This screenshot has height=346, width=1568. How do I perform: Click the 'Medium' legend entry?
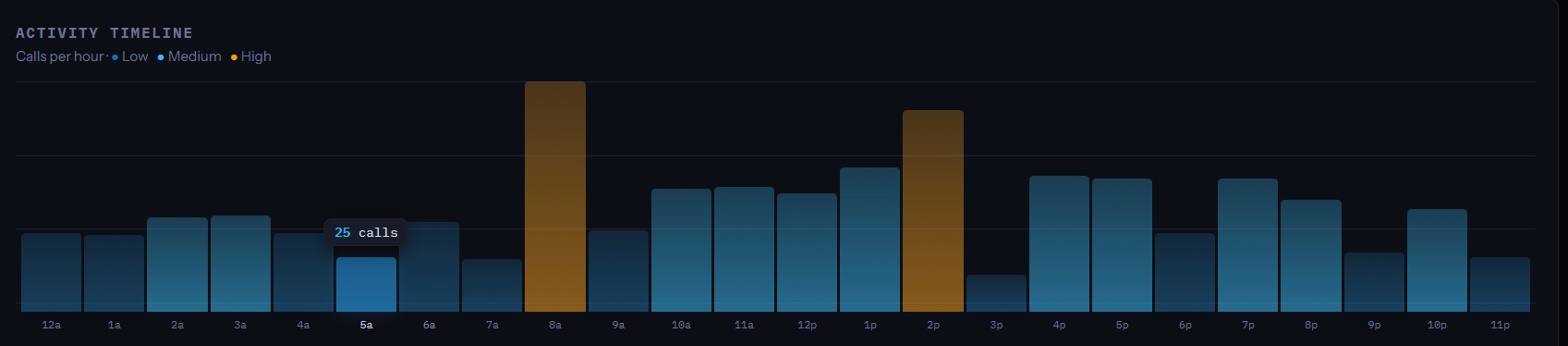[x=189, y=56]
